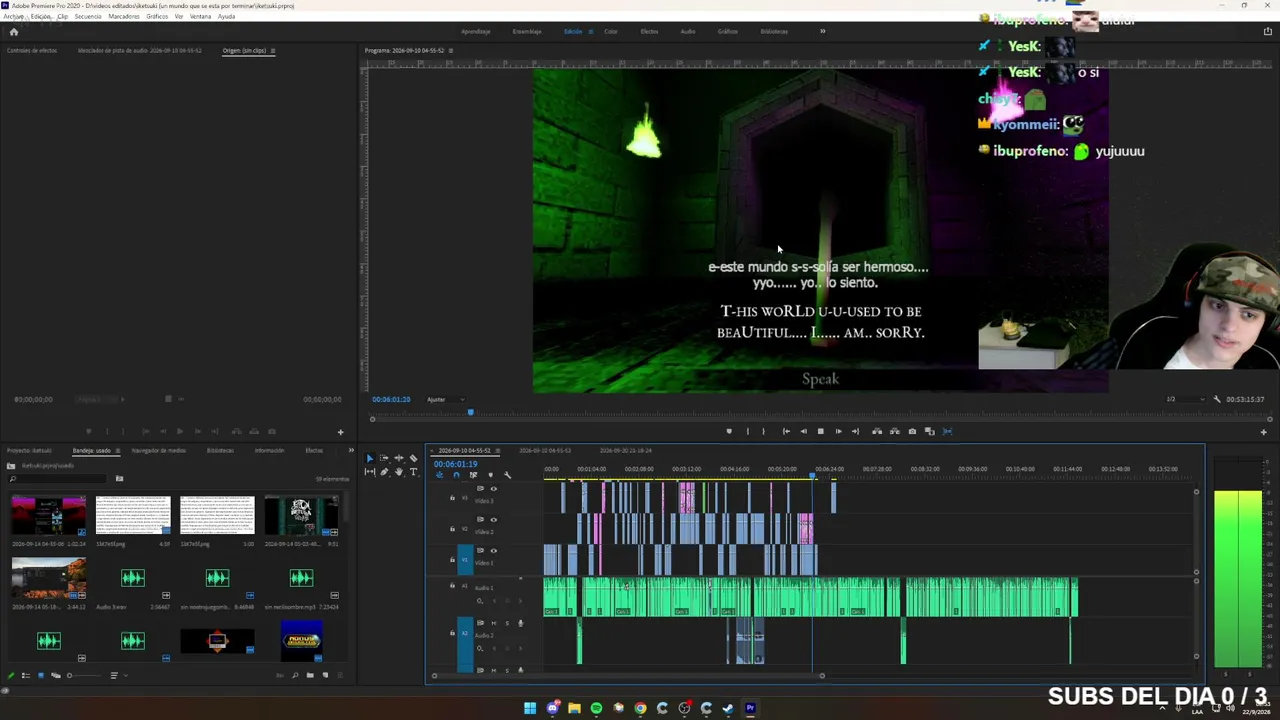1280x720 pixels.
Task: Toggle lock on Video 2 track
Action: tap(452, 529)
